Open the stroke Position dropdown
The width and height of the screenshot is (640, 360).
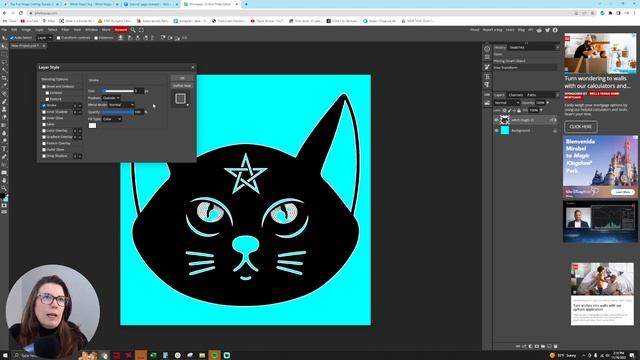pyautogui.click(x=111, y=98)
